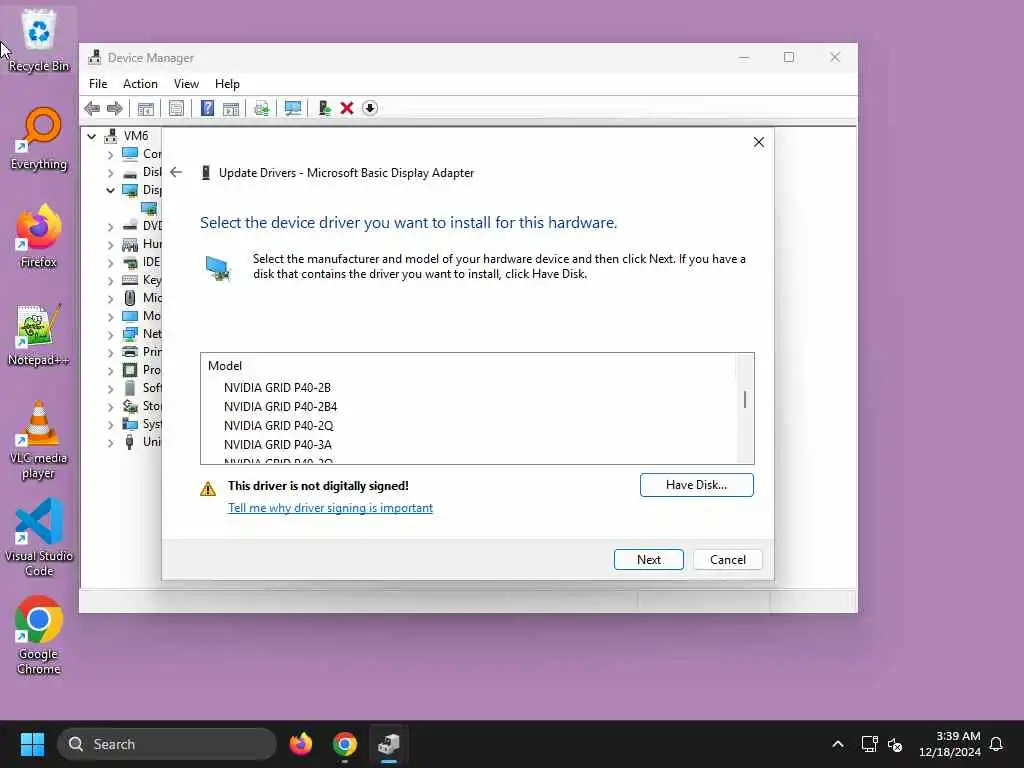
Task: Open the Action menu in Device Manager
Action: 140,84
